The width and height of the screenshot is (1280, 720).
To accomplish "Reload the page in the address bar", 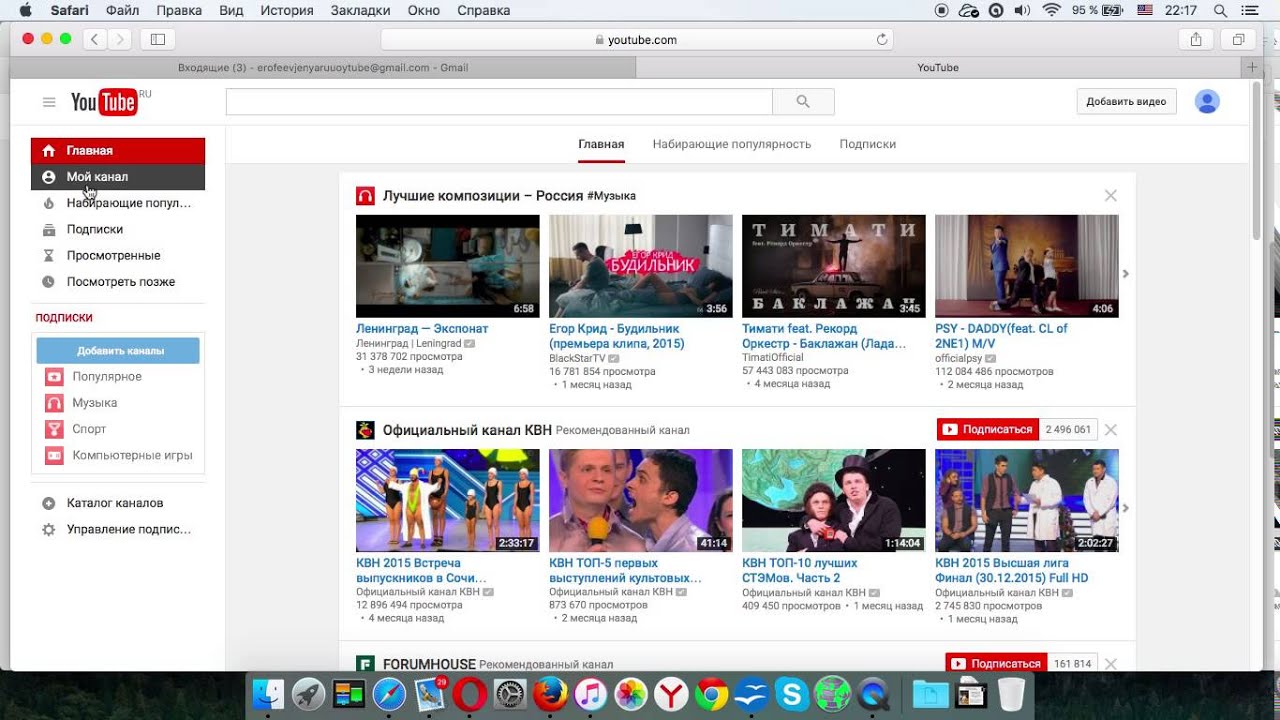I will (x=881, y=40).
